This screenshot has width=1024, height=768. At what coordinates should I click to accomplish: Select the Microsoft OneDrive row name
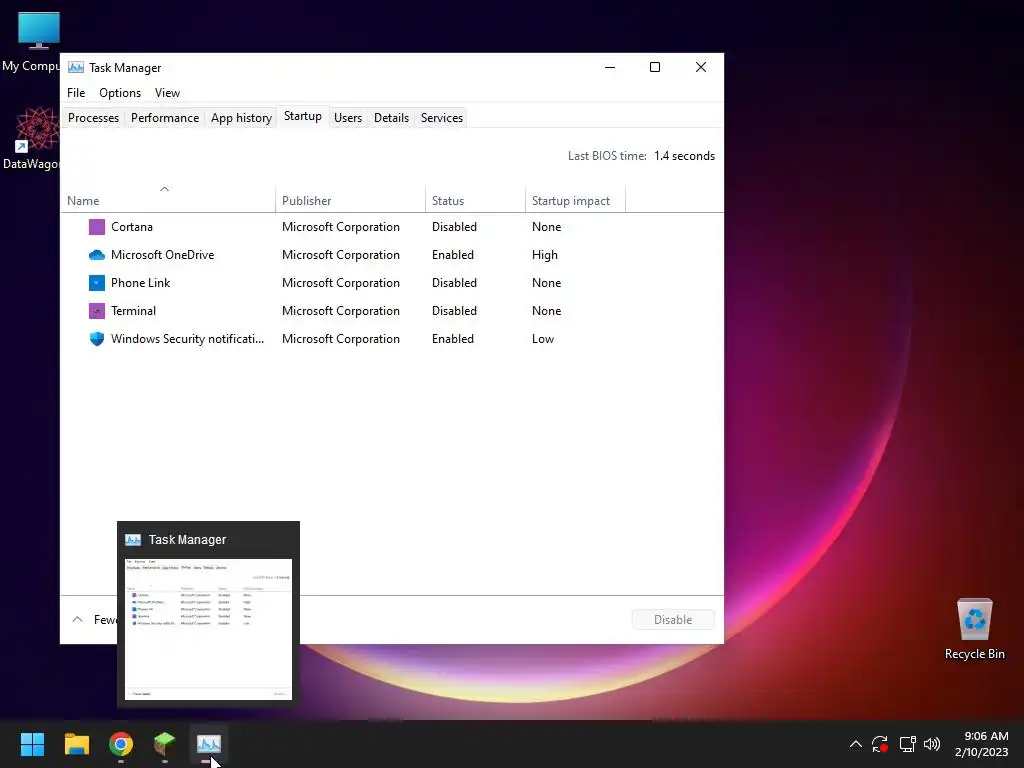pos(163,255)
